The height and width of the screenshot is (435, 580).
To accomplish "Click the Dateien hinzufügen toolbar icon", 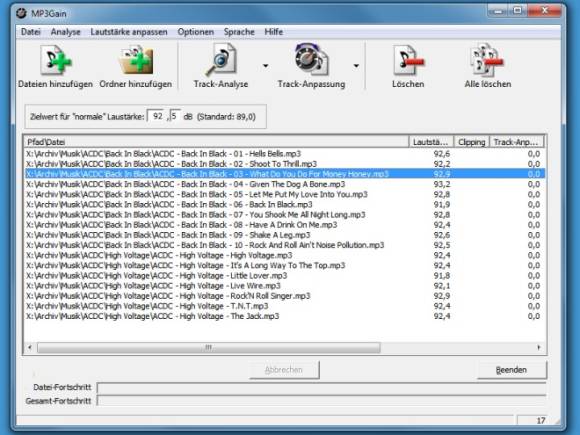I will pyautogui.click(x=55, y=60).
